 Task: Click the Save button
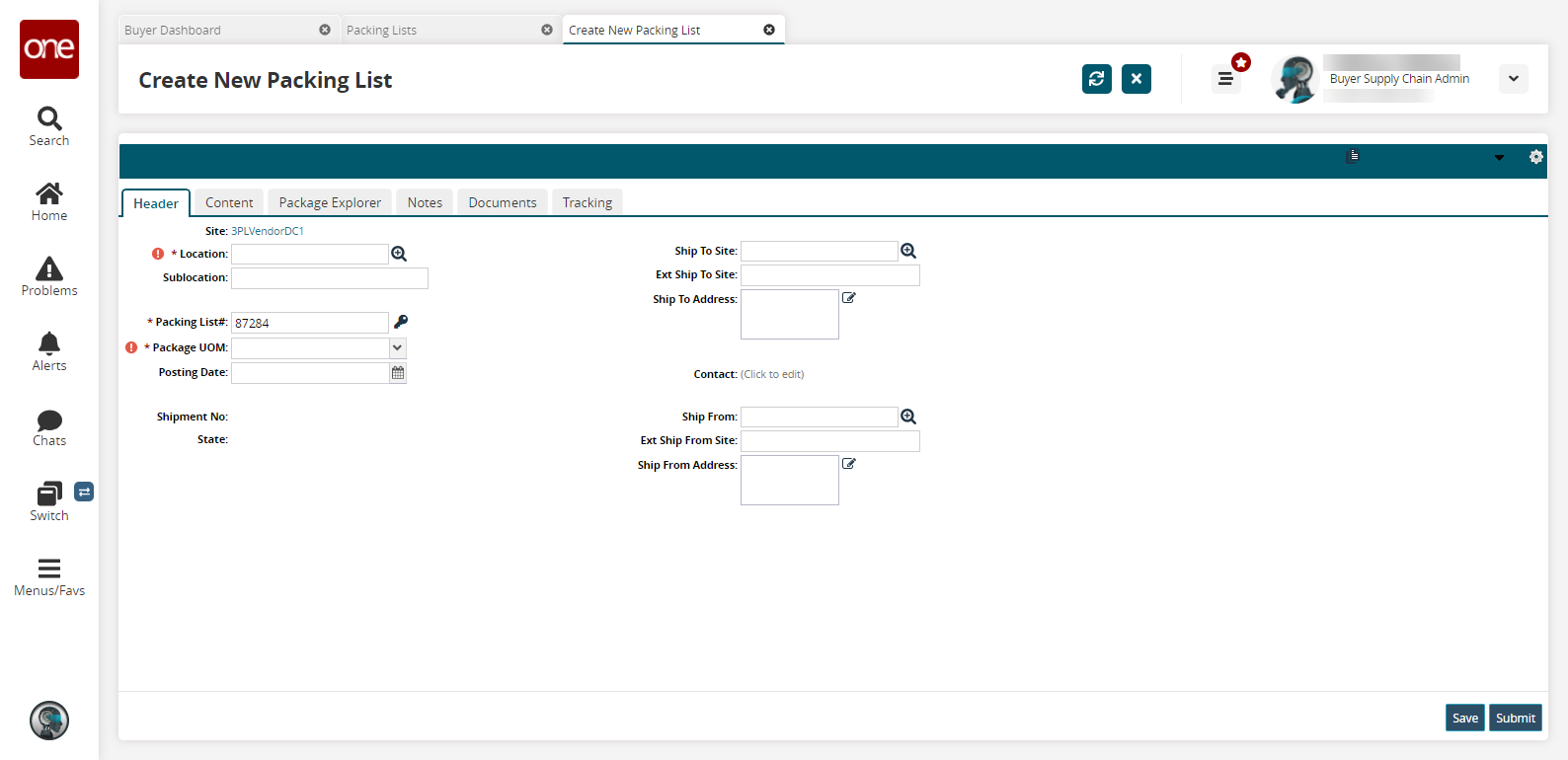[1464, 718]
